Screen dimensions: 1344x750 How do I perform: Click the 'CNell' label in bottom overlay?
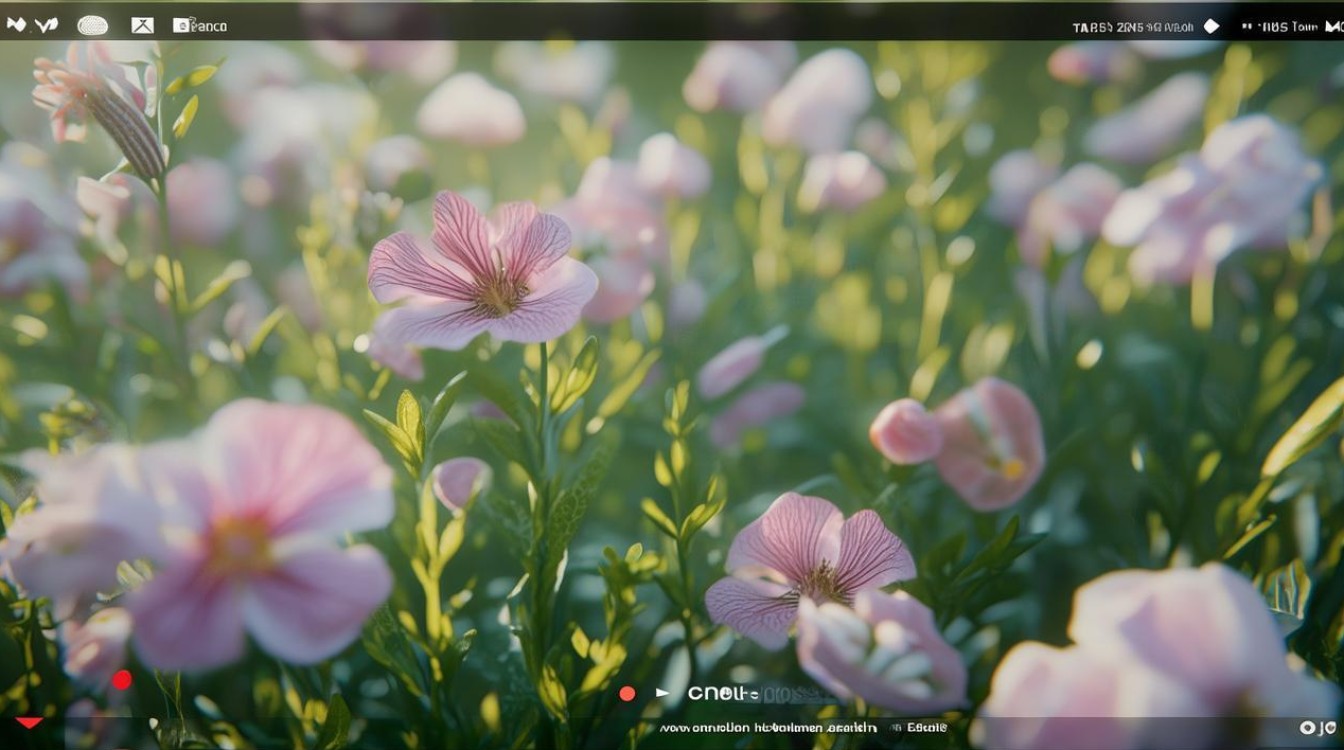pyautogui.click(x=723, y=693)
